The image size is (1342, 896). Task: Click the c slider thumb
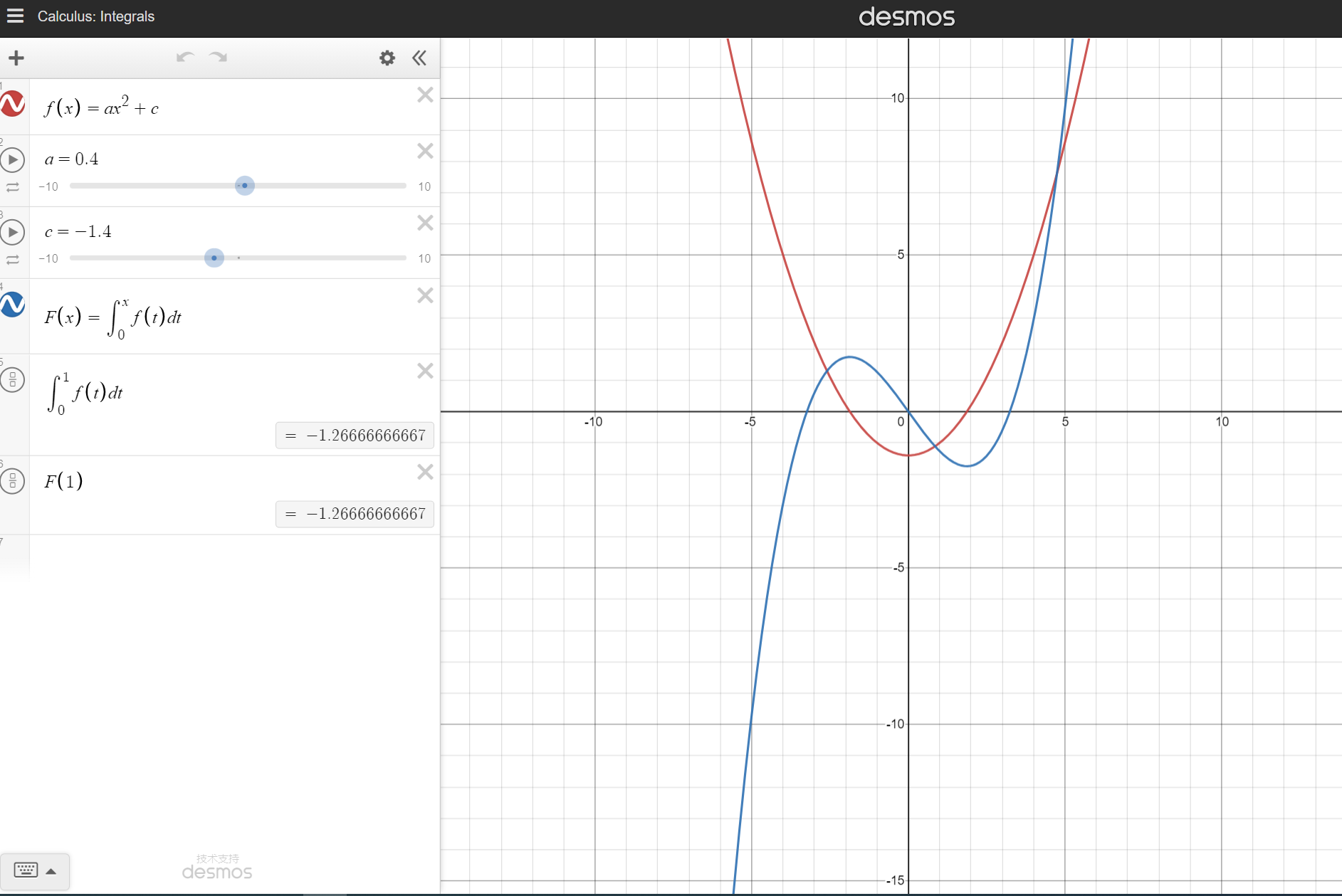click(214, 258)
